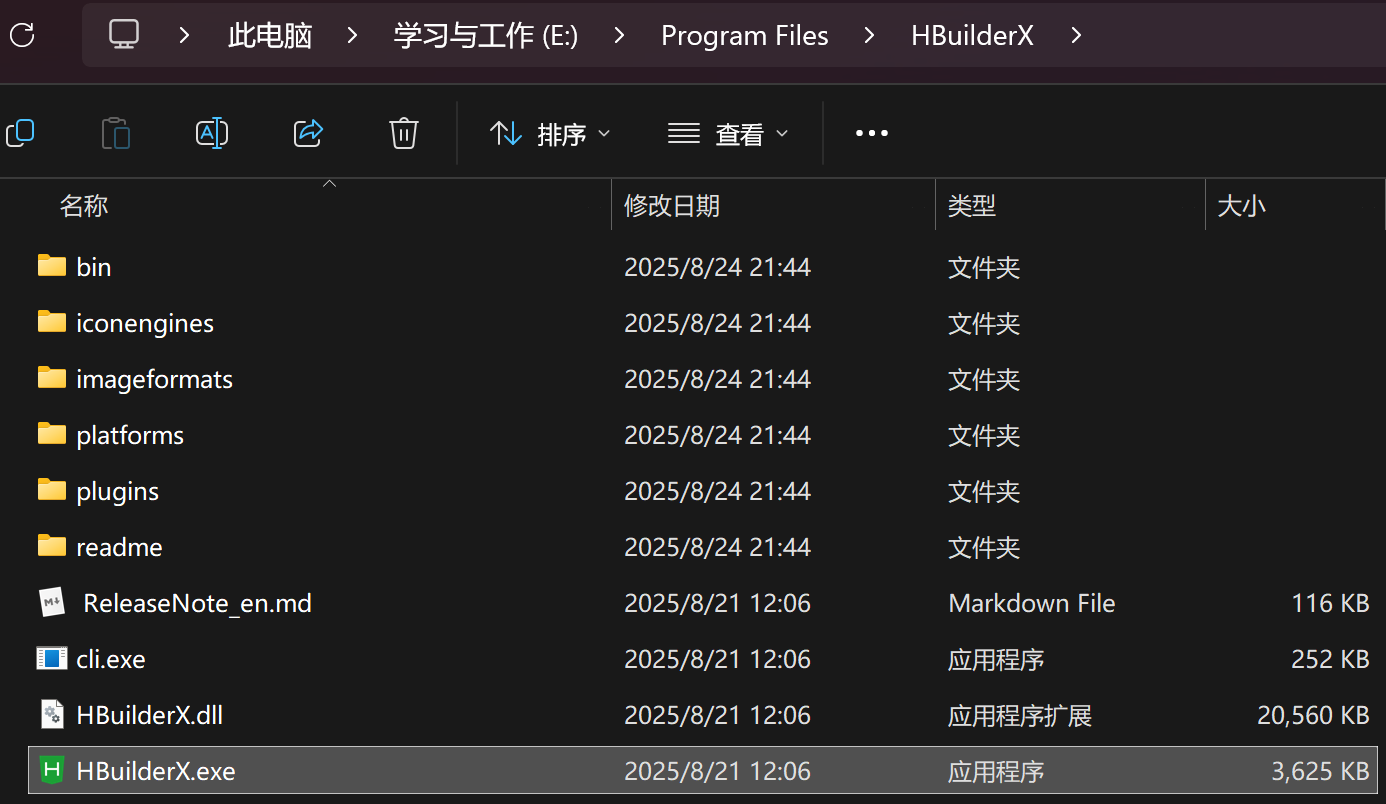Screen dimensions: 1386x804
Task: Go to 学习与工作 (E:) breadcrumb
Action: pos(486,36)
